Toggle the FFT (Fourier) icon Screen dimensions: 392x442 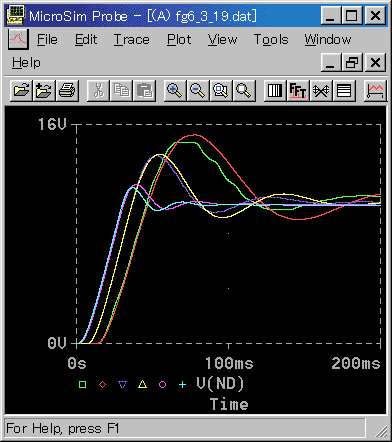point(298,91)
